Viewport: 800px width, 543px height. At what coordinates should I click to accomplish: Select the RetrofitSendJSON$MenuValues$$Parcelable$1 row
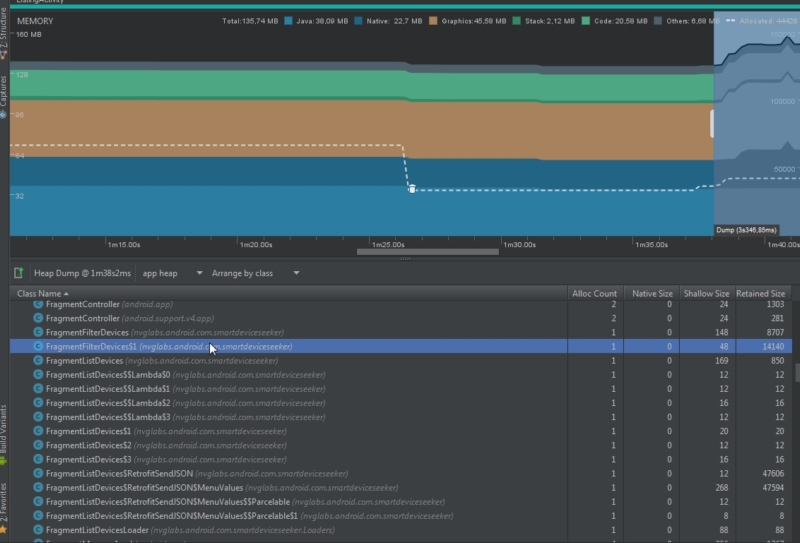[x=401, y=516]
